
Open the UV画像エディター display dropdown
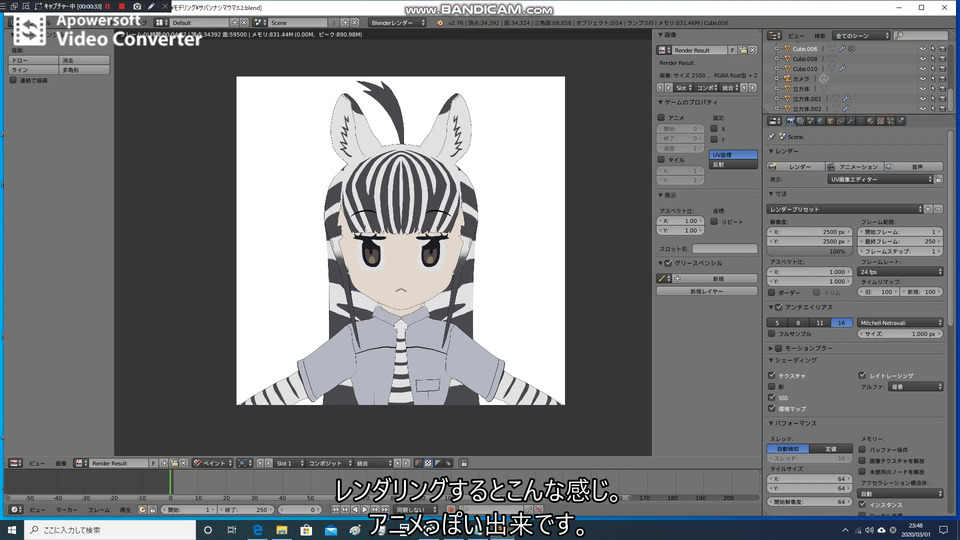(880, 179)
